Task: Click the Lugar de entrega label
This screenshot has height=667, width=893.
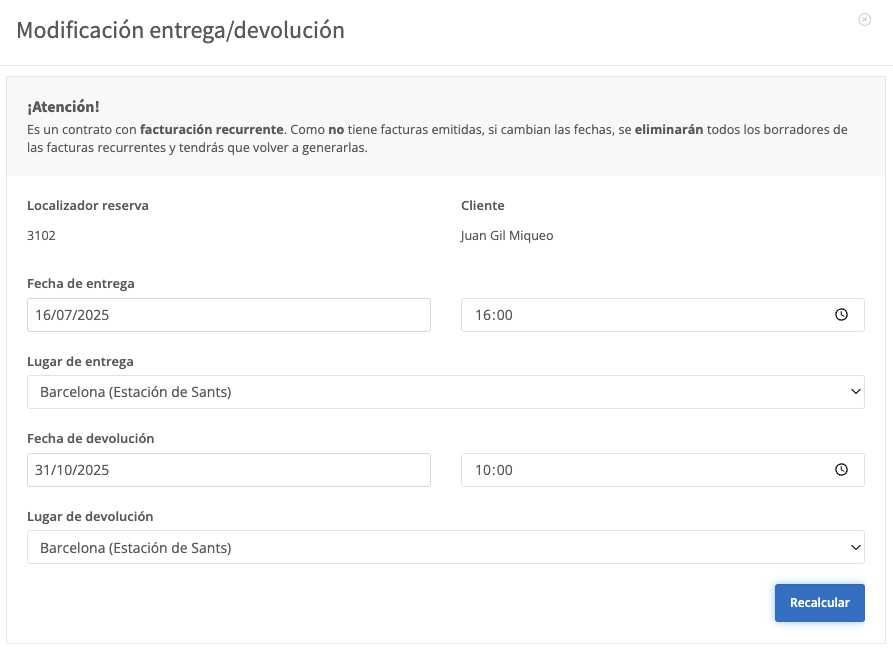Action: pyautogui.click(x=80, y=362)
